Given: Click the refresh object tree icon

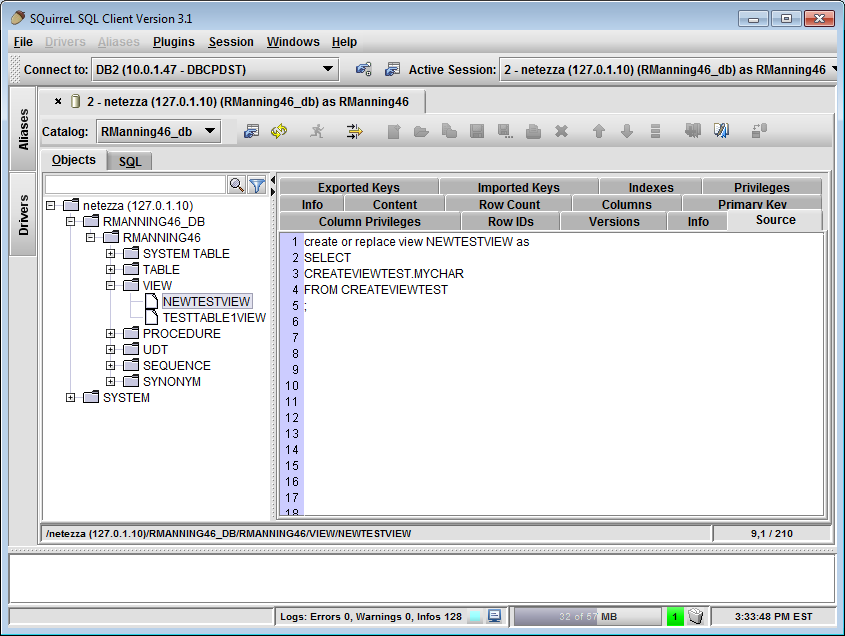Looking at the screenshot, I should point(279,131).
